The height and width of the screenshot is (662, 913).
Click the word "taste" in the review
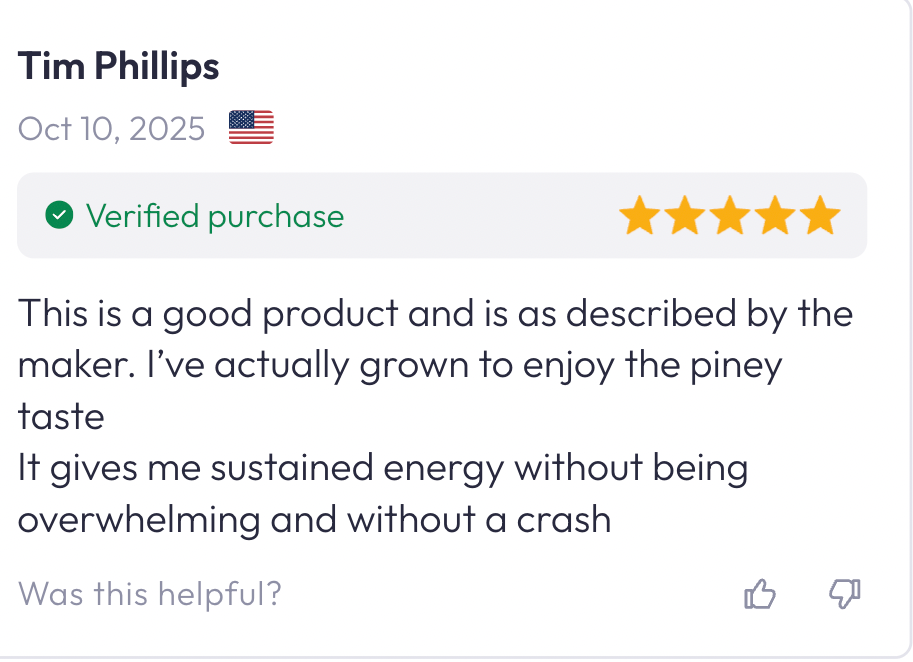(61, 417)
